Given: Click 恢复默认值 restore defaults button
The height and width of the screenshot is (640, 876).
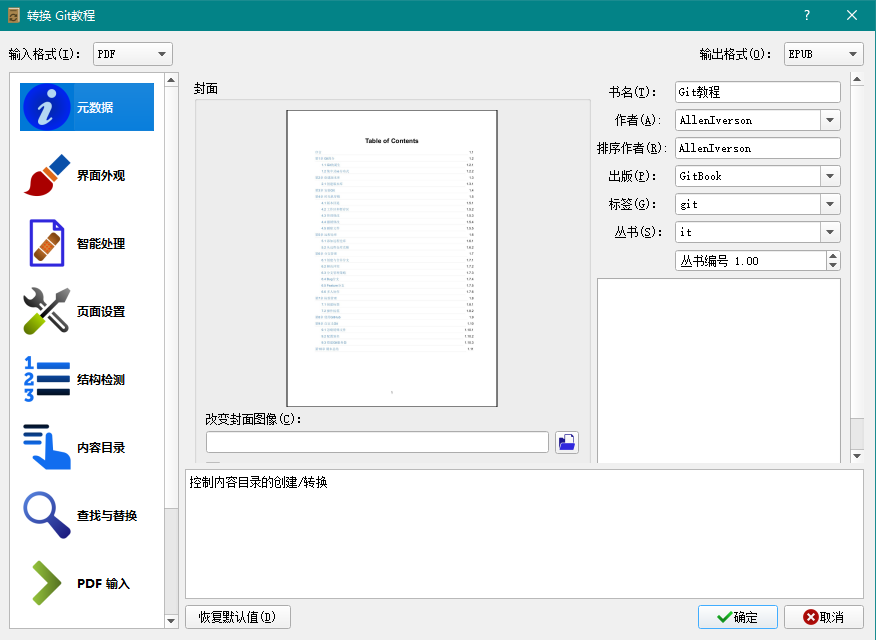Looking at the screenshot, I should (x=237, y=617).
